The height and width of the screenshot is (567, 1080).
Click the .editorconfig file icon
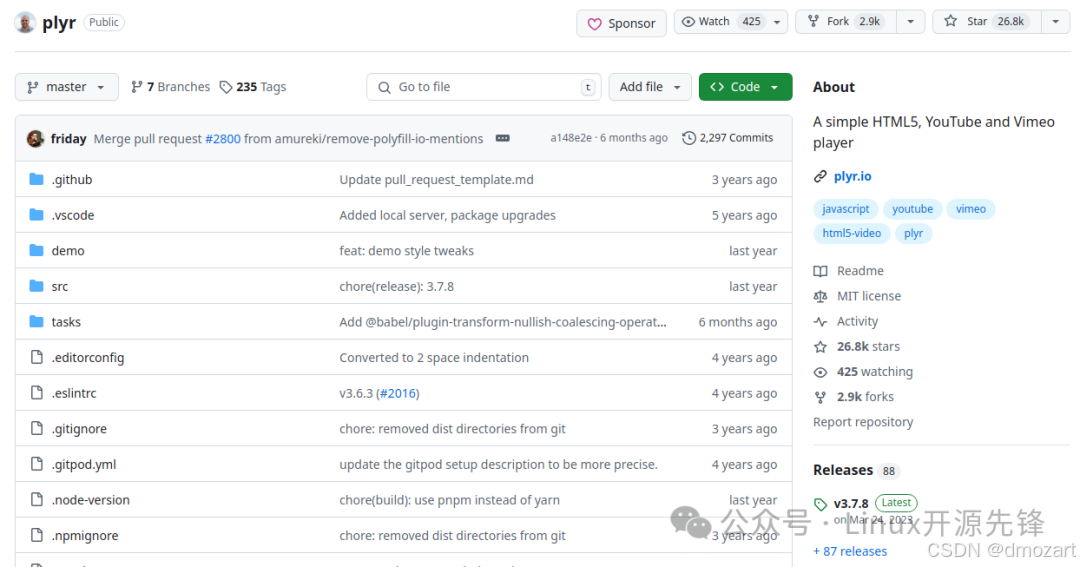(37, 357)
